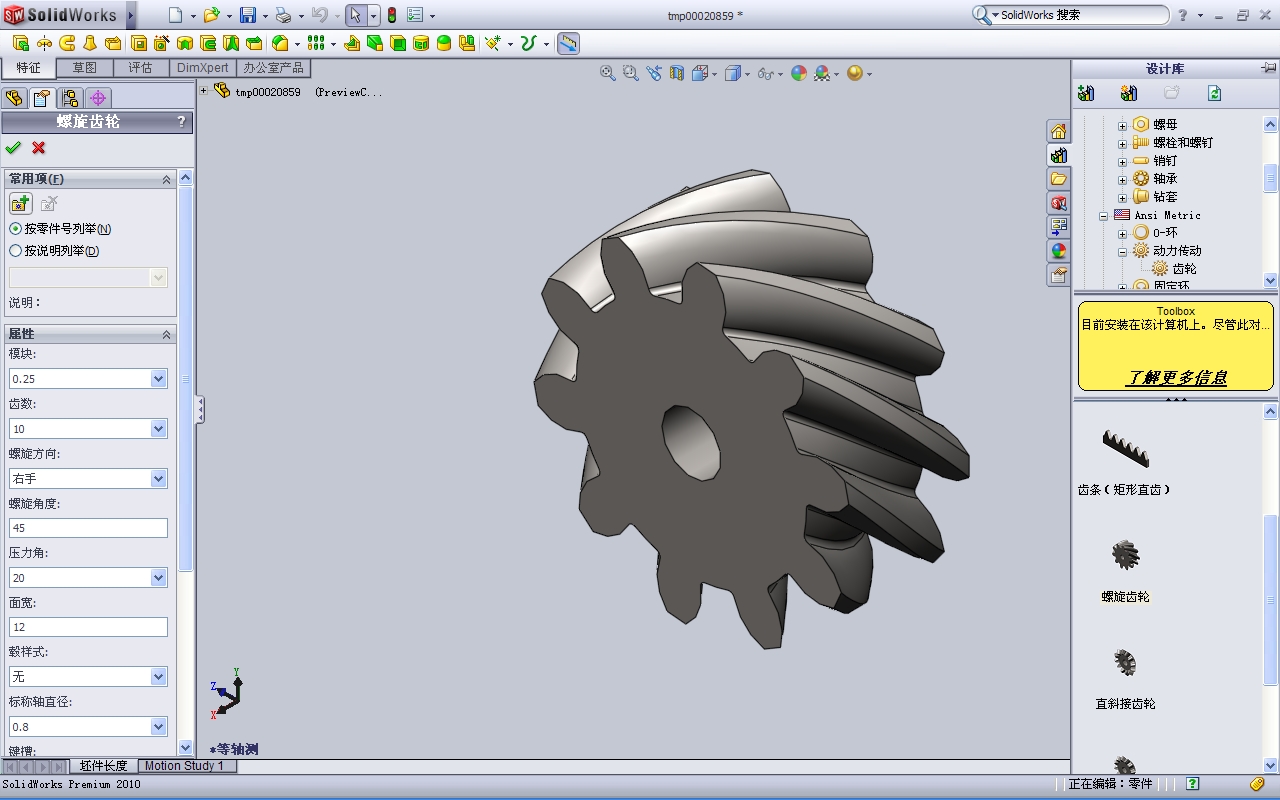
Task: Switch to the 评估 evaluate tab
Action: [x=141, y=68]
